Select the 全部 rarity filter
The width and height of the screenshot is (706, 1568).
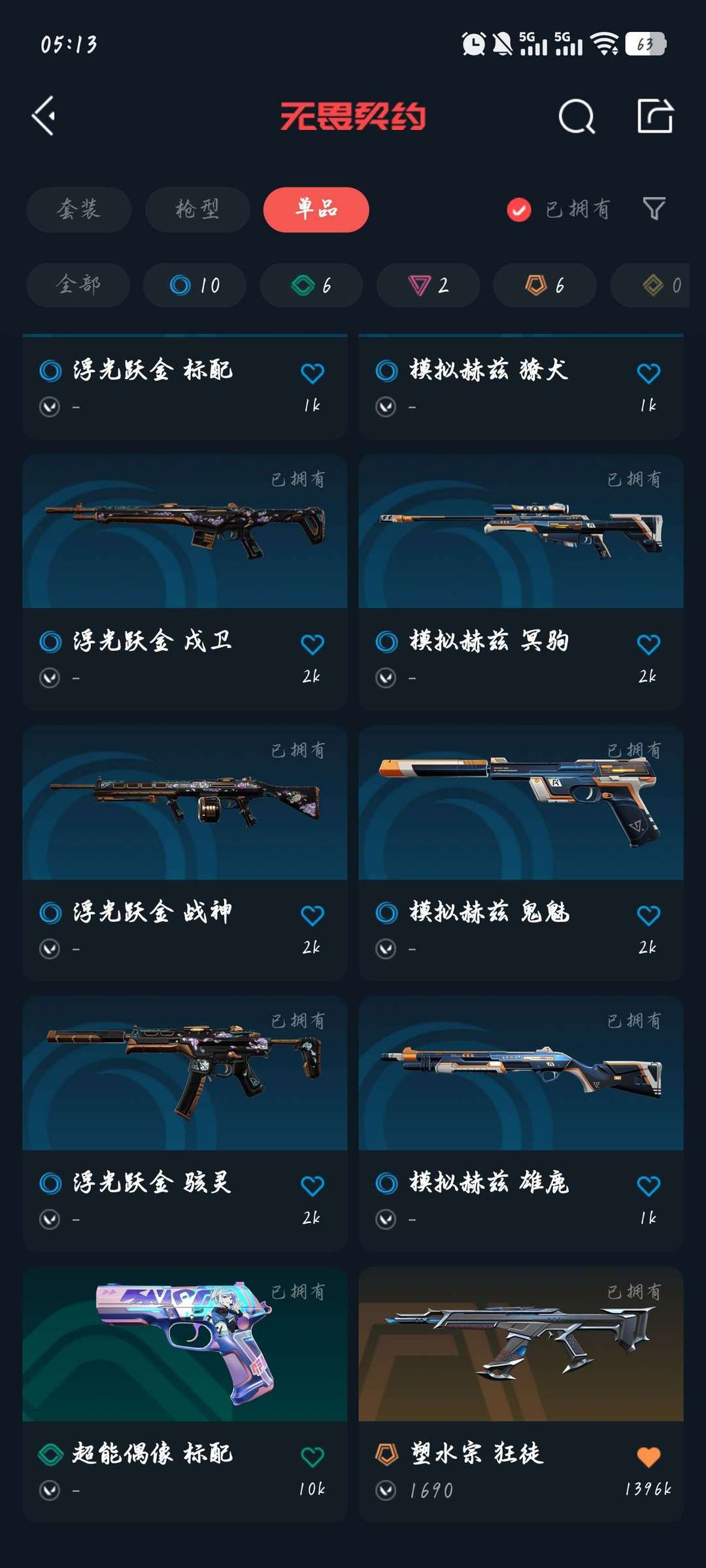[x=78, y=285]
